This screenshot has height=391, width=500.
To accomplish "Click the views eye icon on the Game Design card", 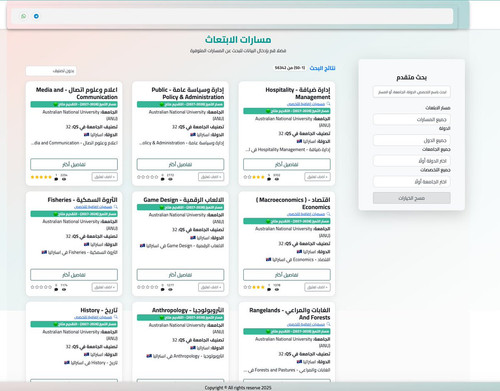I will (x=170, y=289).
